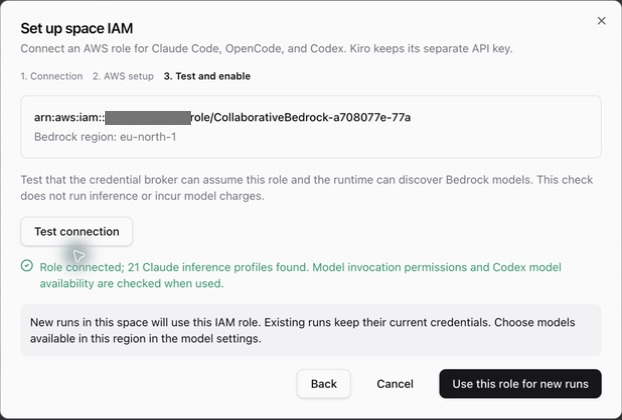Click the Connect an AWS role description
Screen dimensions: 622x420
point(266,49)
